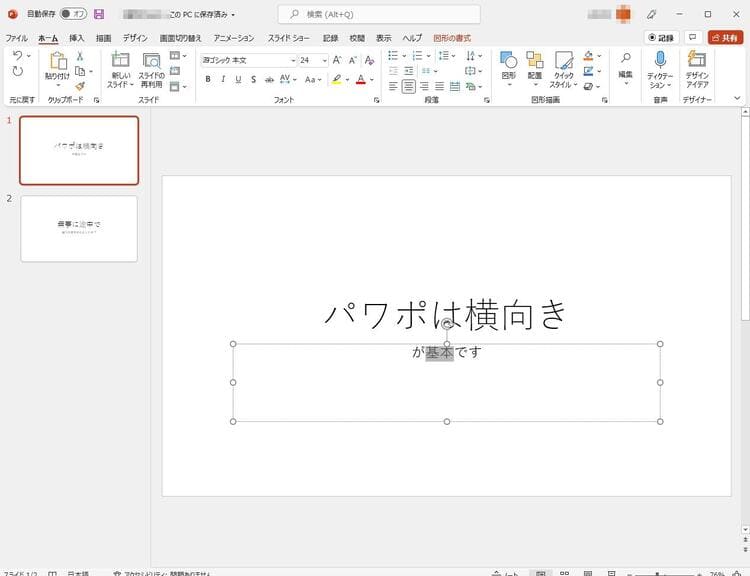Open the Editing search dropdown
This screenshot has height=576, width=750.
626,68
